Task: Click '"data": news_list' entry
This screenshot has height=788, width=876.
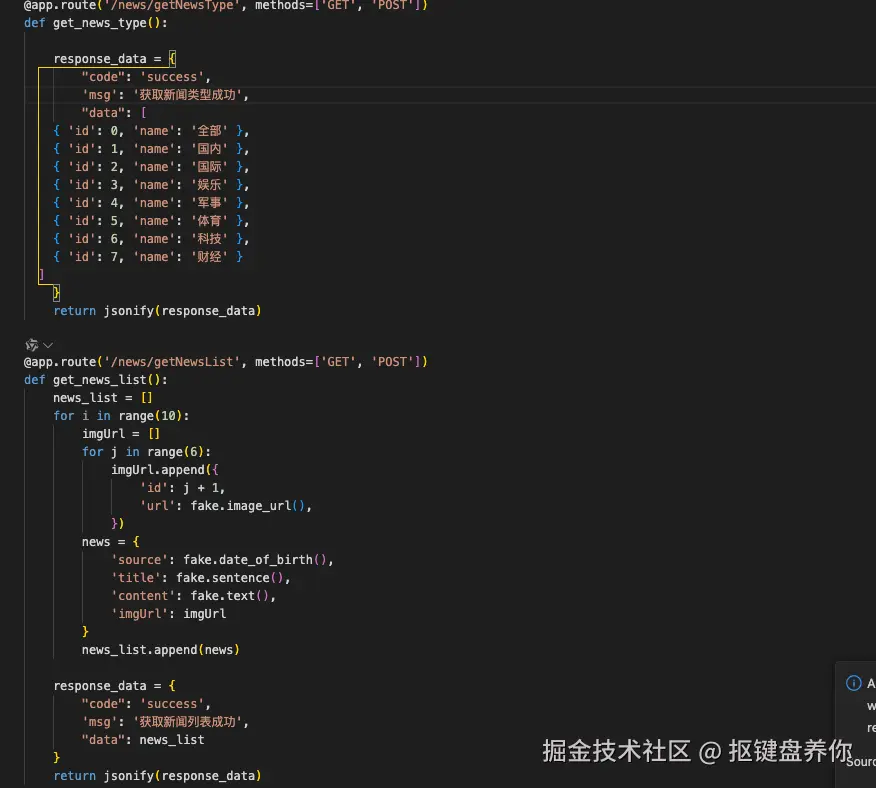Action: [x=143, y=740]
